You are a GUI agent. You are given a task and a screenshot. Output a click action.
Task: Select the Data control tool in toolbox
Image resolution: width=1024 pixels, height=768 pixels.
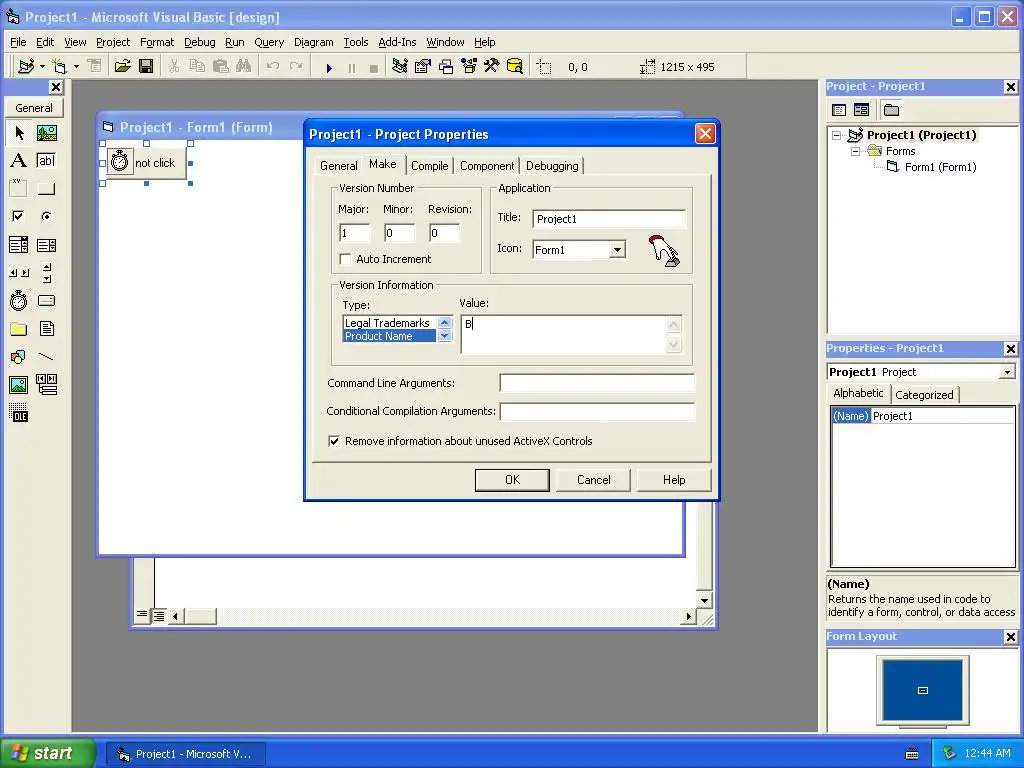pos(46,385)
